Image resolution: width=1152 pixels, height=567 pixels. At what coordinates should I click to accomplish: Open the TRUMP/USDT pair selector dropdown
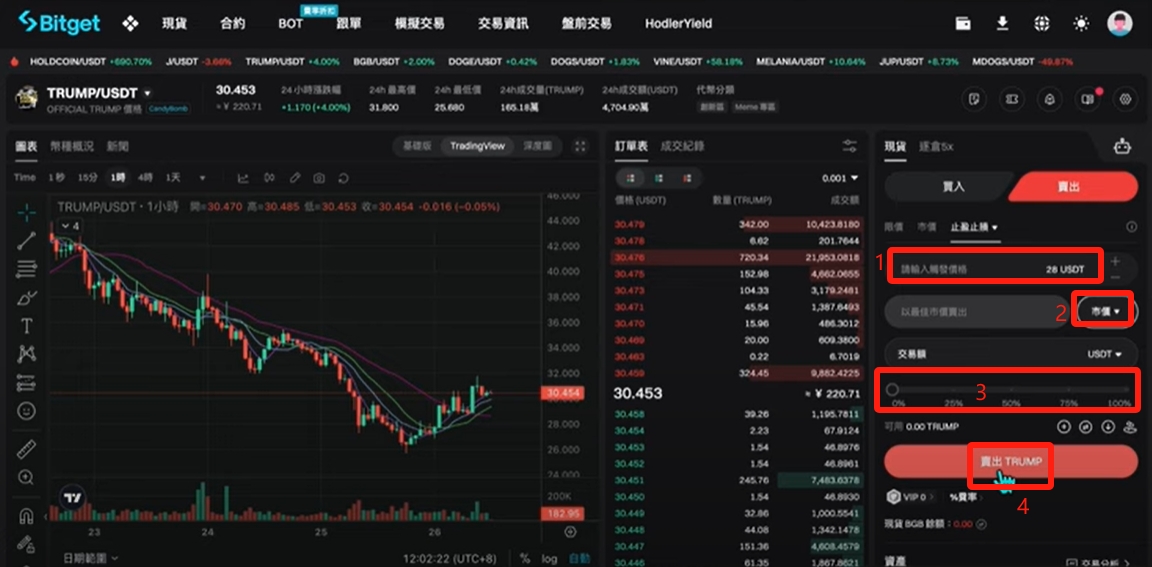pyautogui.click(x=148, y=94)
